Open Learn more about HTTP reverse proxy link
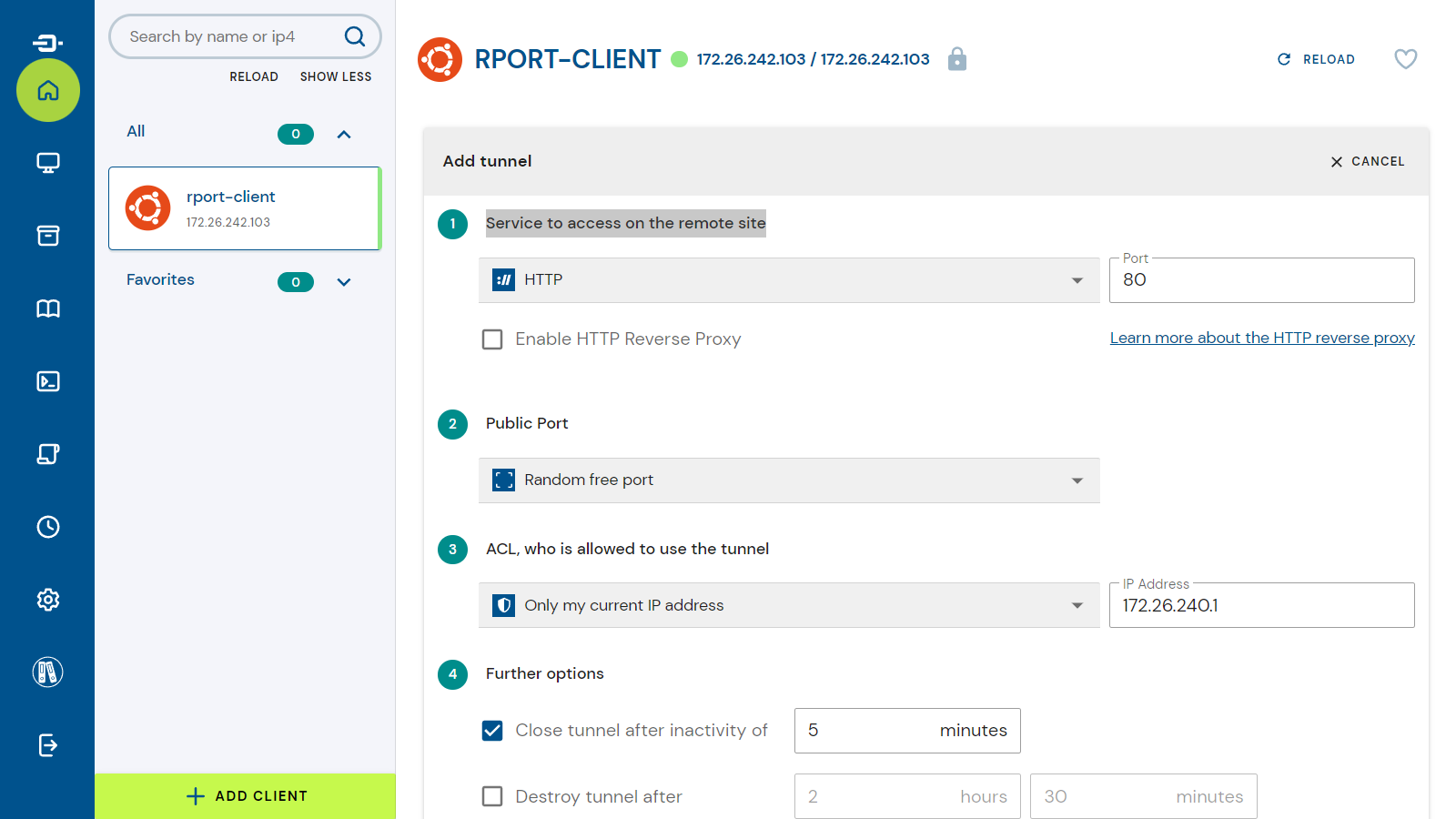This screenshot has width=1456, height=819. click(x=1261, y=338)
